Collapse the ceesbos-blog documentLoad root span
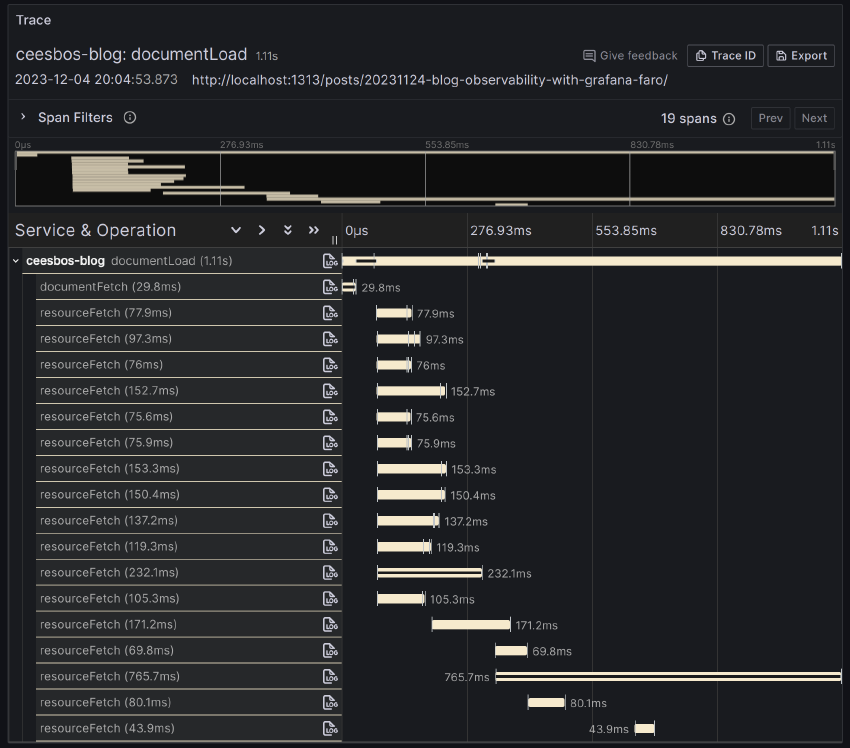The image size is (850, 748). [x=16, y=261]
